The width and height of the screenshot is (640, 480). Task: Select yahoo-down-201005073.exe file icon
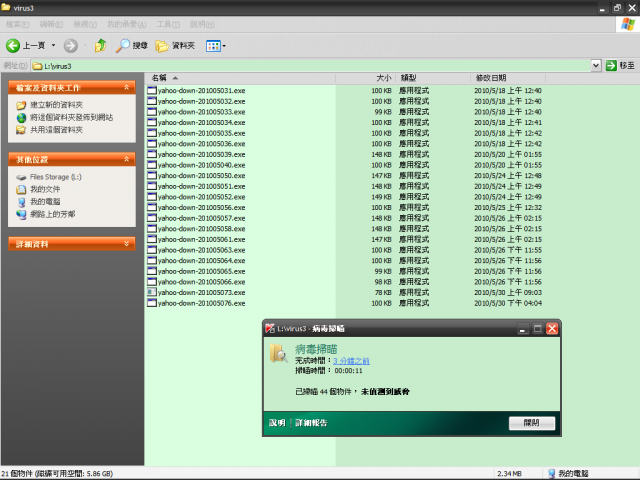[x=152, y=292]
